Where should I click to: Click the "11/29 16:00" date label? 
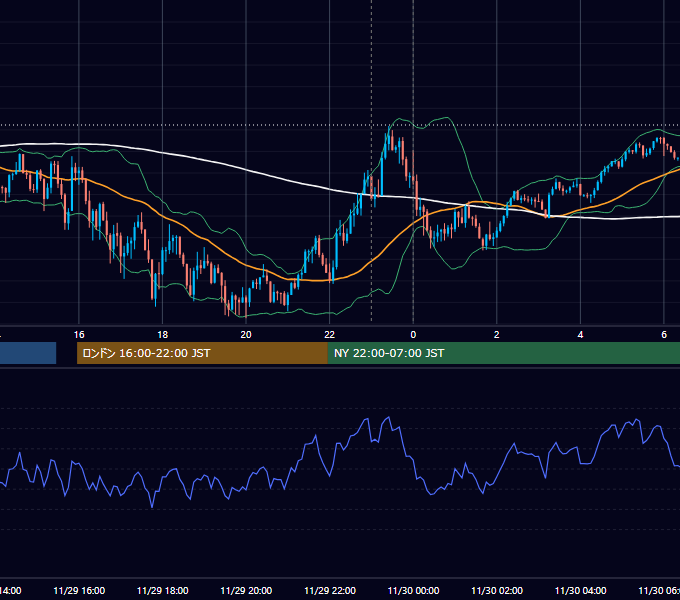coord(79,590)
